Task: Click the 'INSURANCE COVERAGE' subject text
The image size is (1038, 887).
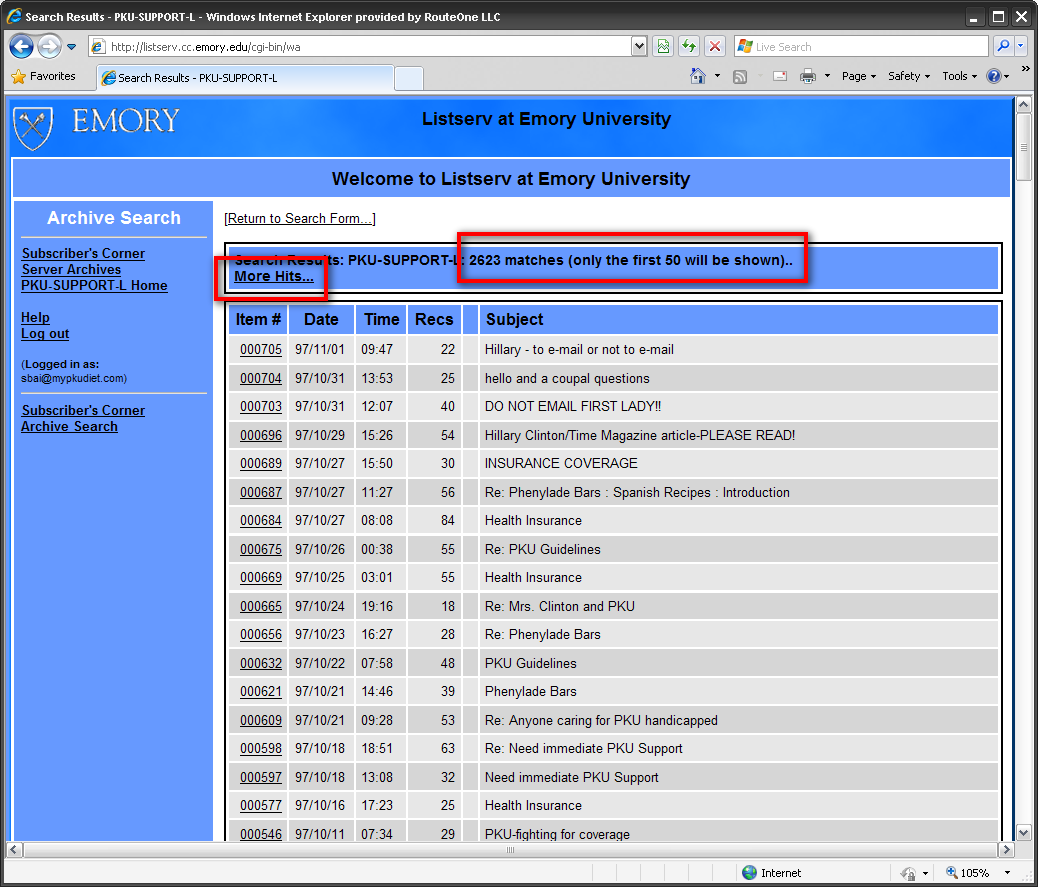Action: click(x=561, y=463)
